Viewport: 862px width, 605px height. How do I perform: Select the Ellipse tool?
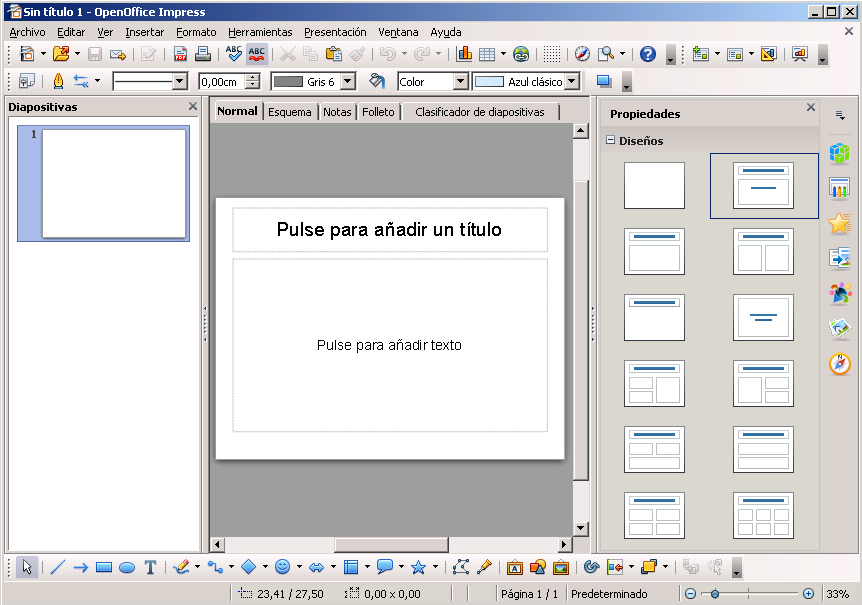pos(127,567)
